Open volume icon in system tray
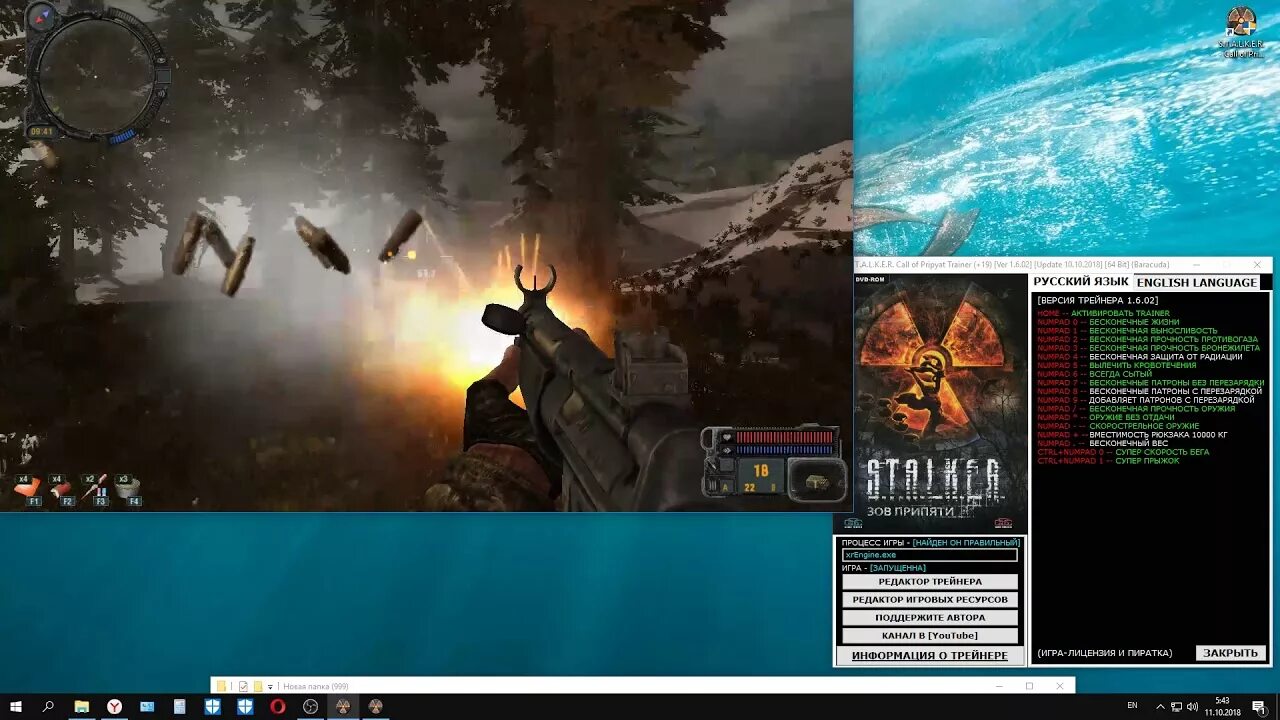This screenshot has width=1280, height=720. [x=1192, y=706]
